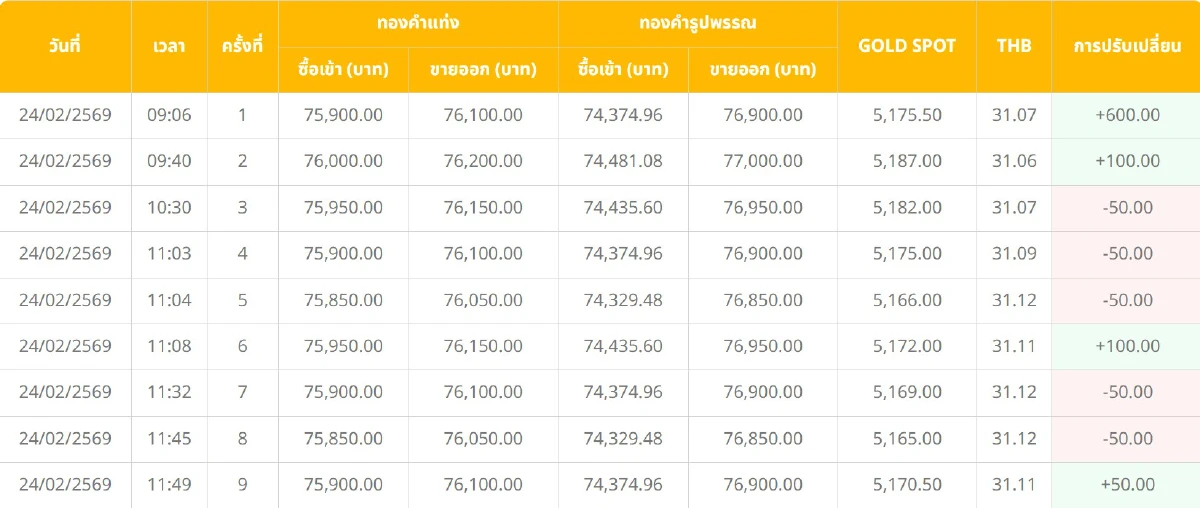Click the THB column header
The image size is (1200, 508).
click(1014, 46)
